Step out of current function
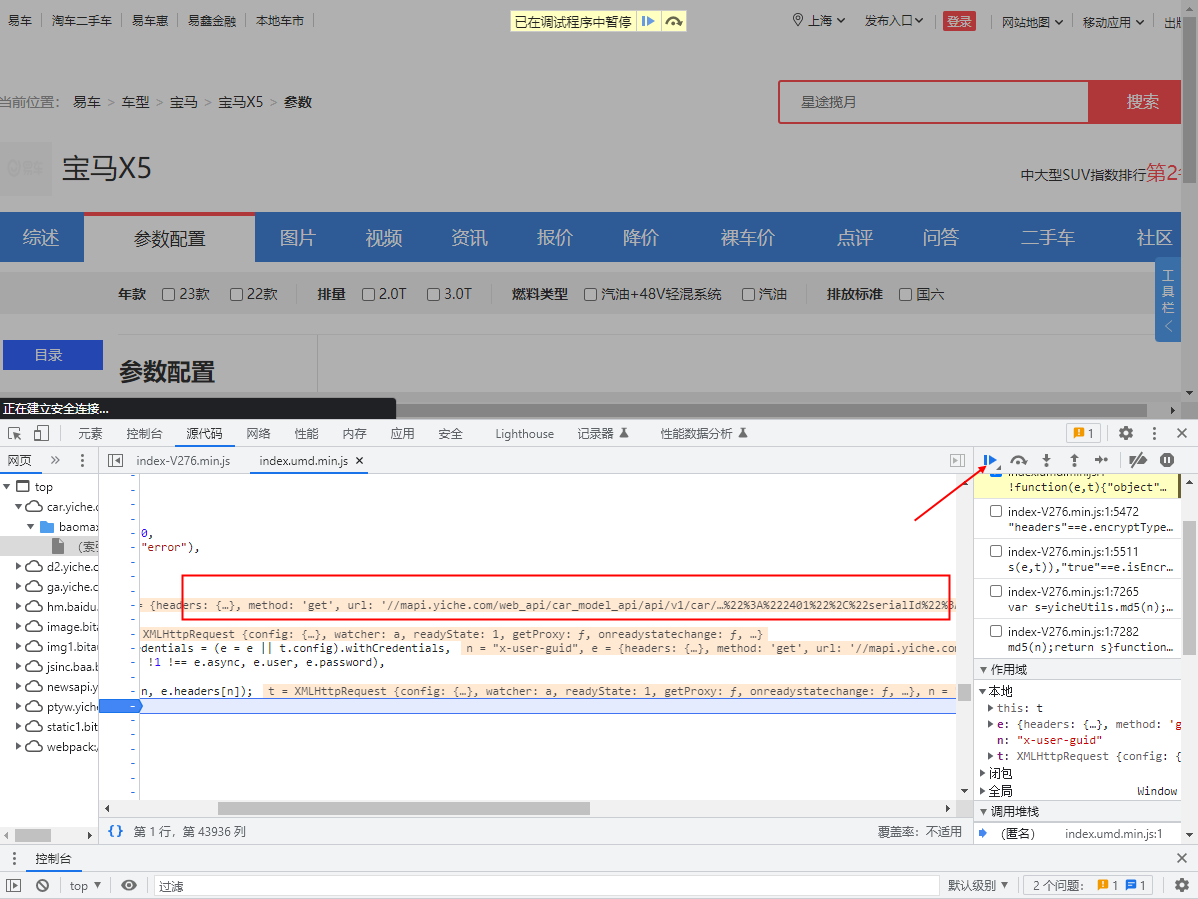Screen dimensions: 1198x899 [x=1074, y=460]
